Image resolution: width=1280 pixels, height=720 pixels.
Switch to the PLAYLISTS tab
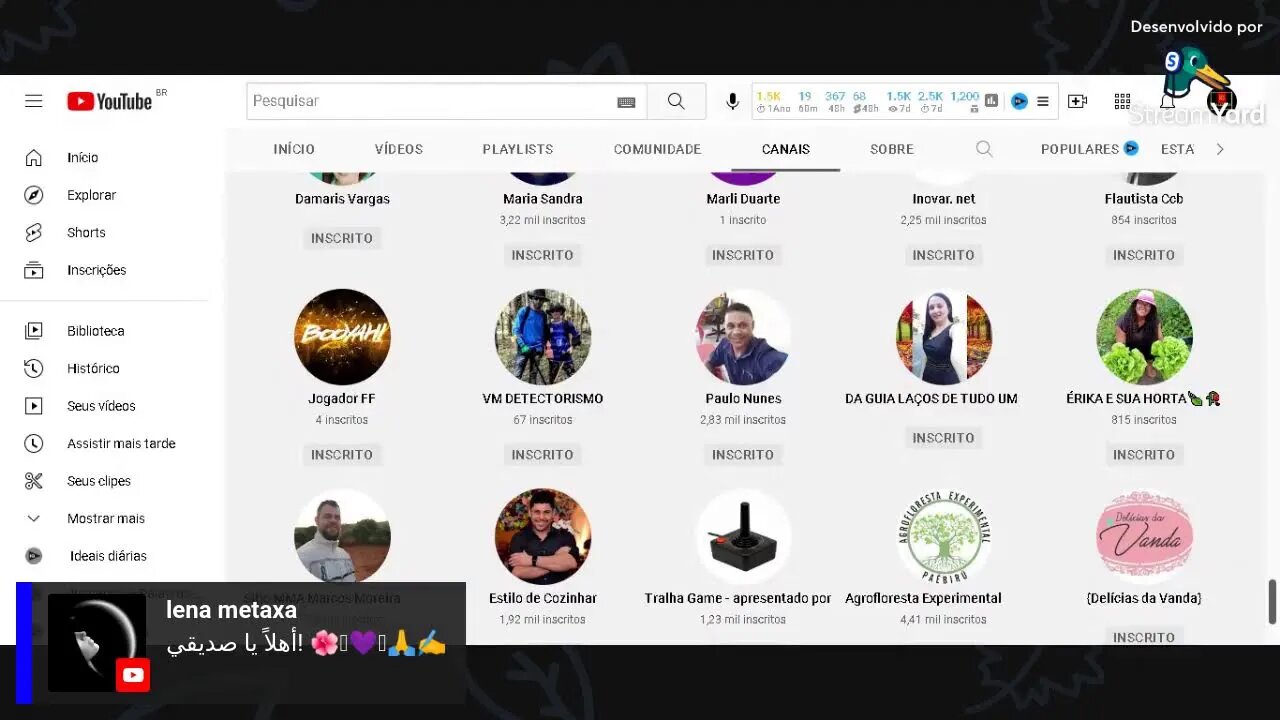517,149
